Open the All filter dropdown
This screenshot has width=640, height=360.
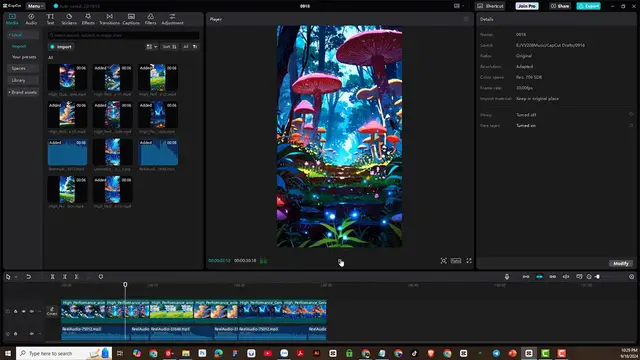pyautogui.click(x=190, y=47)
